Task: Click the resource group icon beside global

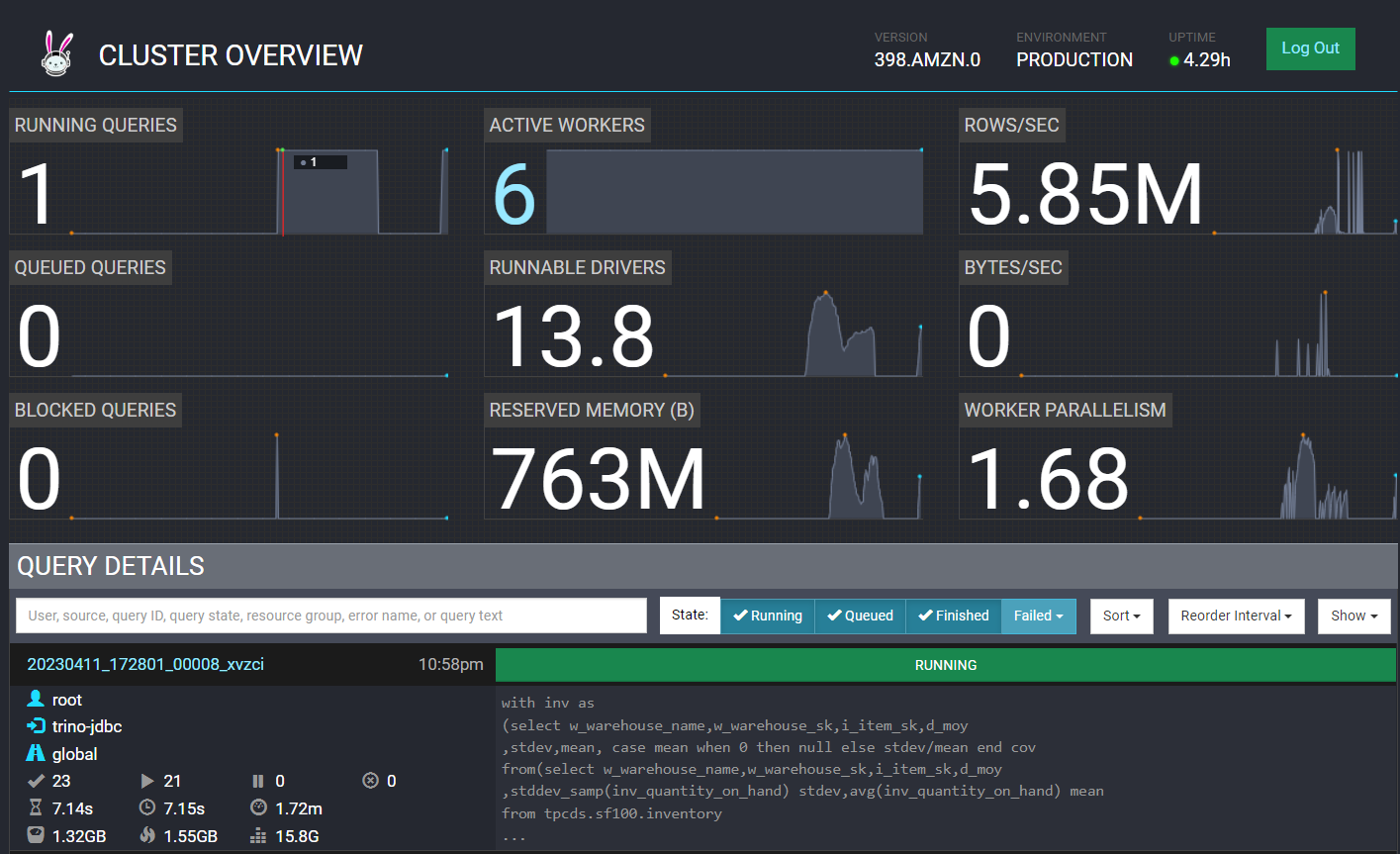Action: pyautogui.click(x=36, y=754)
